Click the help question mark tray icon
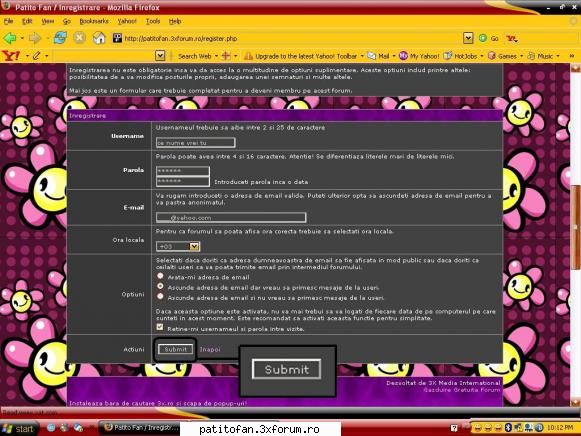This screenshot has width=581, height=436. 454,428
